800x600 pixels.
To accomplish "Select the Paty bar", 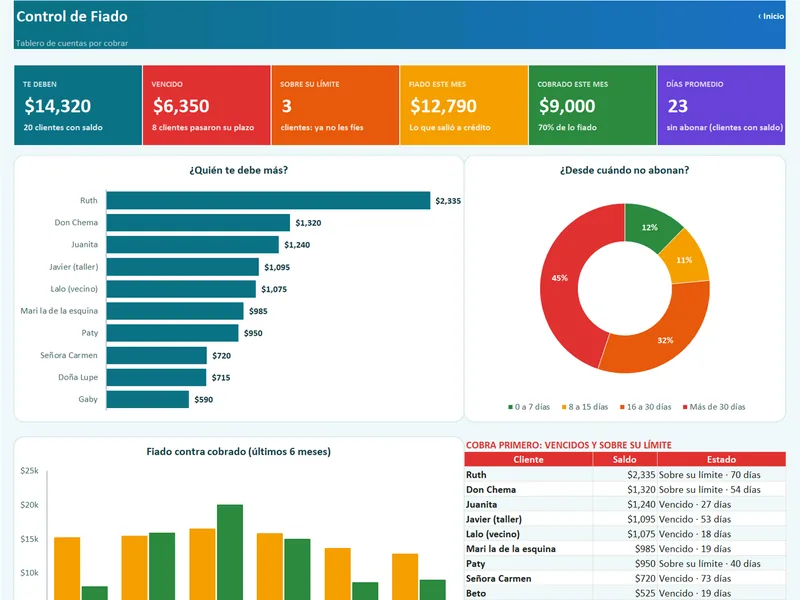I will pos(172,333).
